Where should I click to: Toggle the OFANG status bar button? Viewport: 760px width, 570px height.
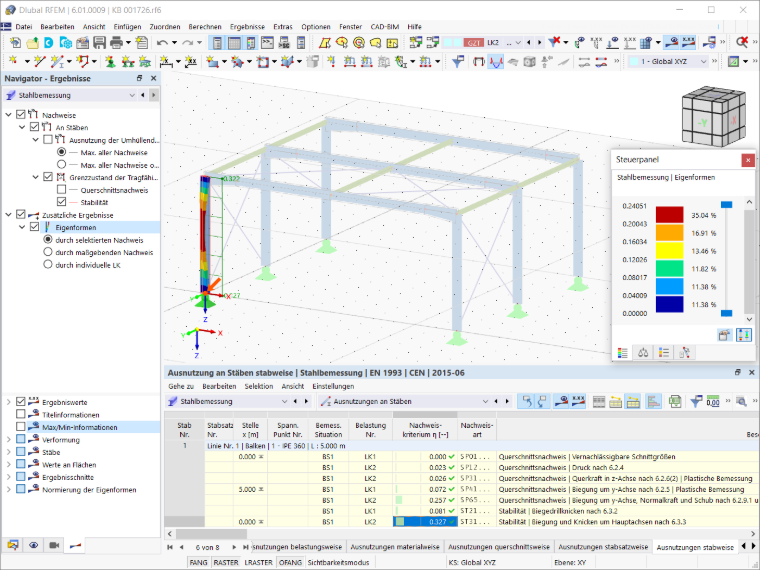coord(290,562)
